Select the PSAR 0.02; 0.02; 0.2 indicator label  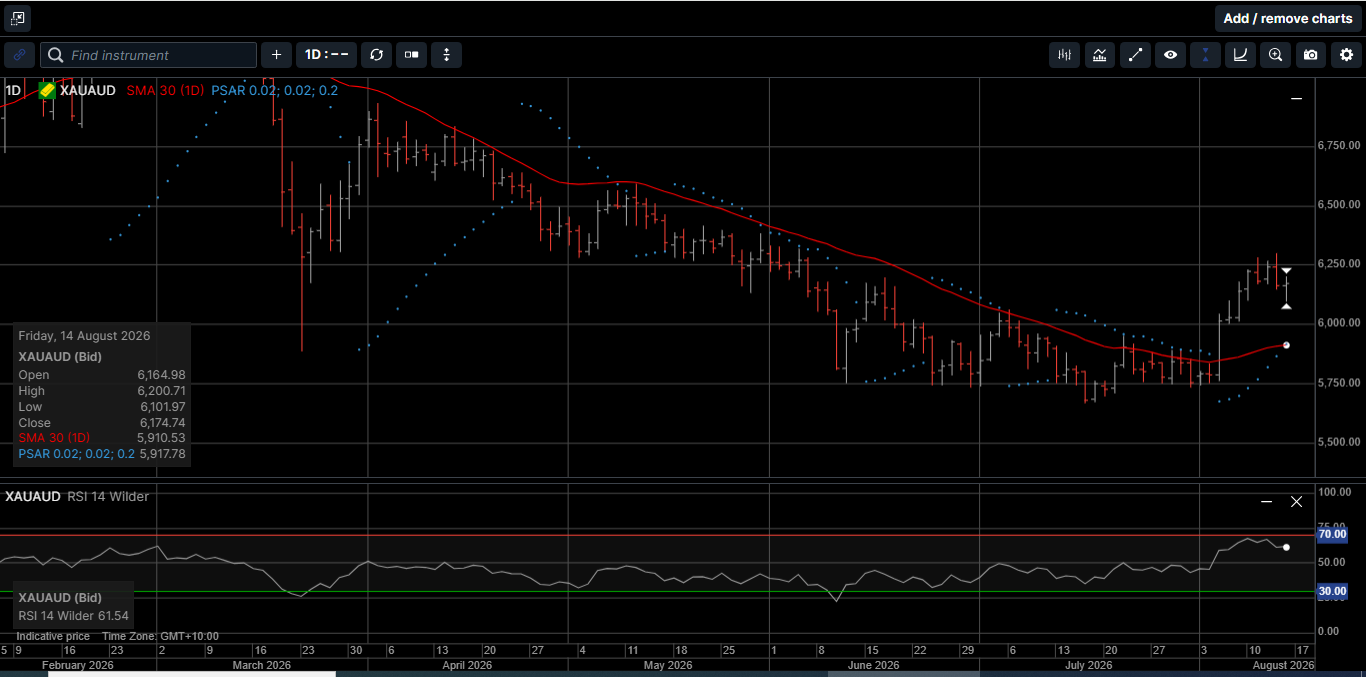274,90
